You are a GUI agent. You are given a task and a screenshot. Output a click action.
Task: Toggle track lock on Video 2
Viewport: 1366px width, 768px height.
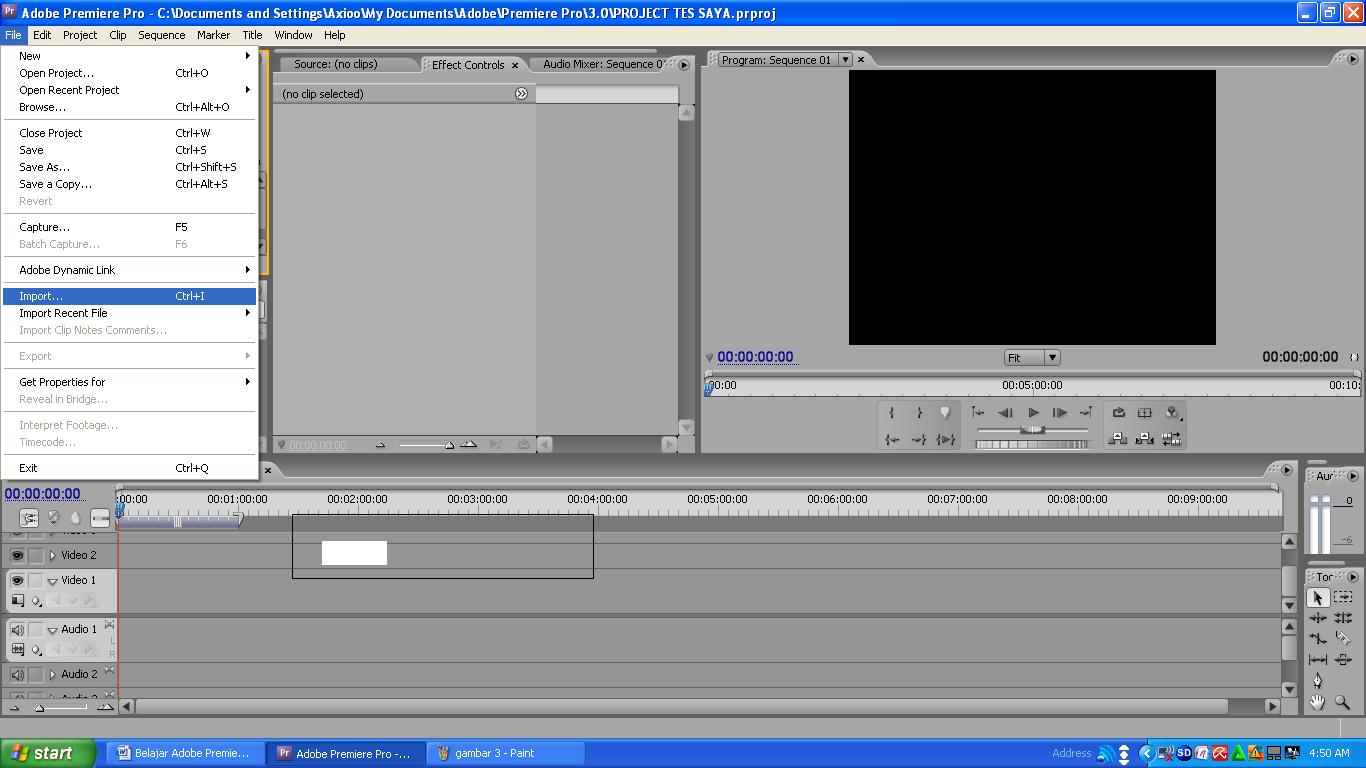click(x=36, y=555)
